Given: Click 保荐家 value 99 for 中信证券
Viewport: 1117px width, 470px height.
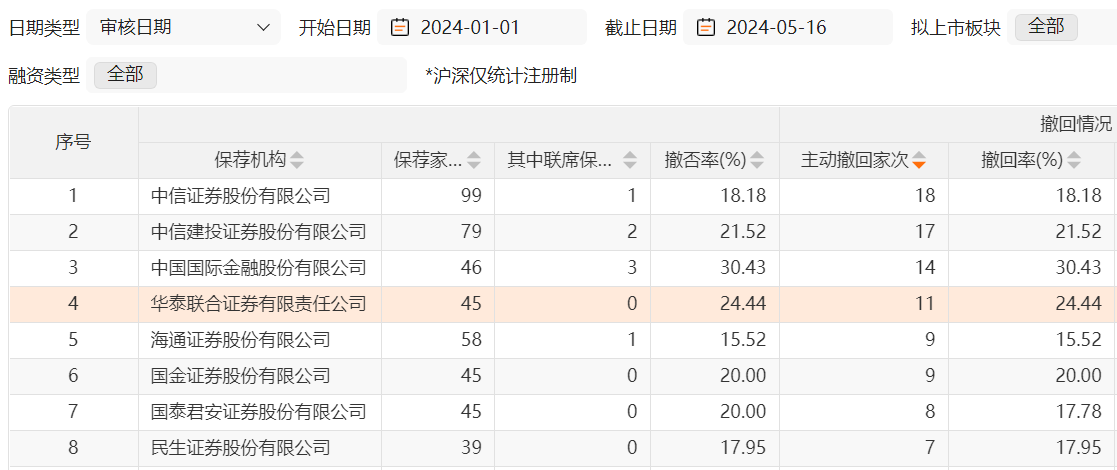Looking at the screenshot, I should [x=471, y=196].
